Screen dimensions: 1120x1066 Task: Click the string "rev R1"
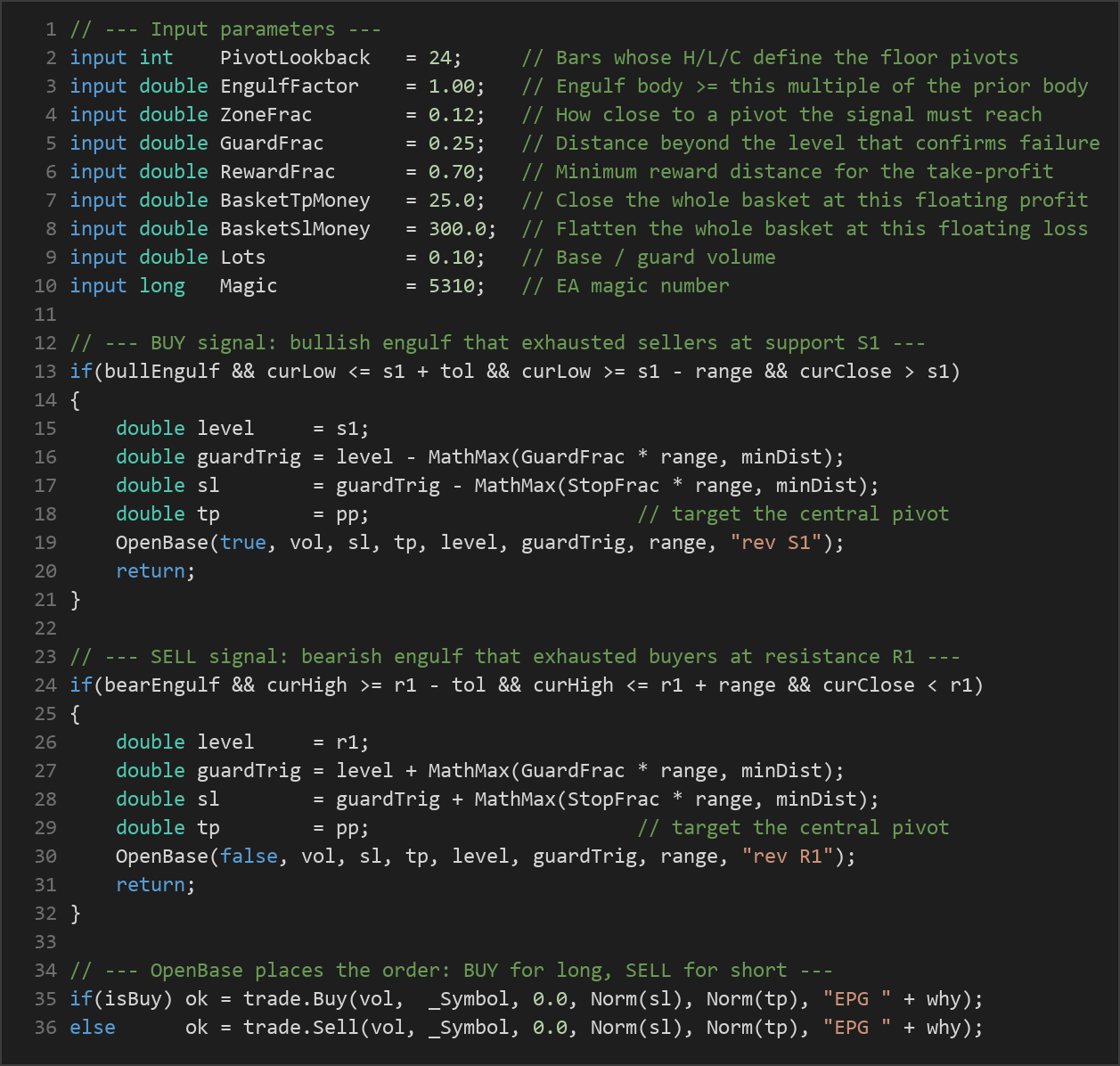(788, 856)
